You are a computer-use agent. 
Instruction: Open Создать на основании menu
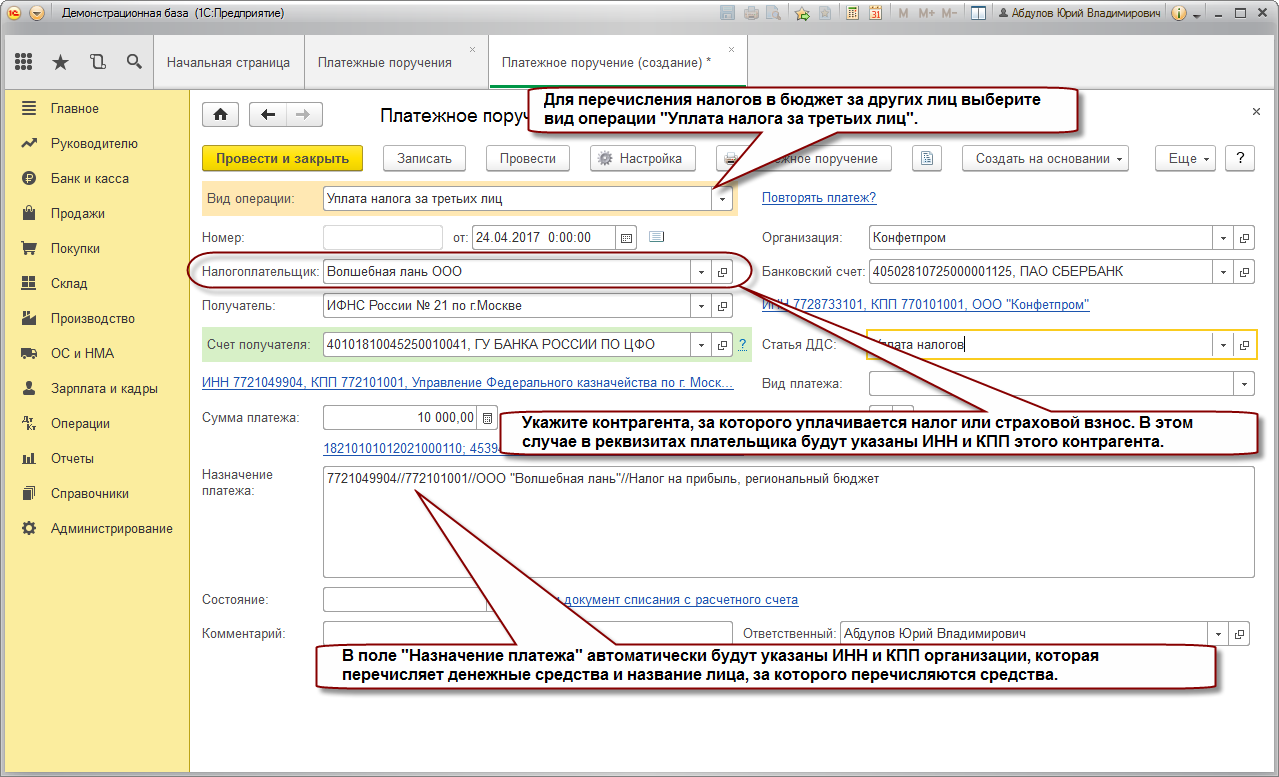point(1046,158)
